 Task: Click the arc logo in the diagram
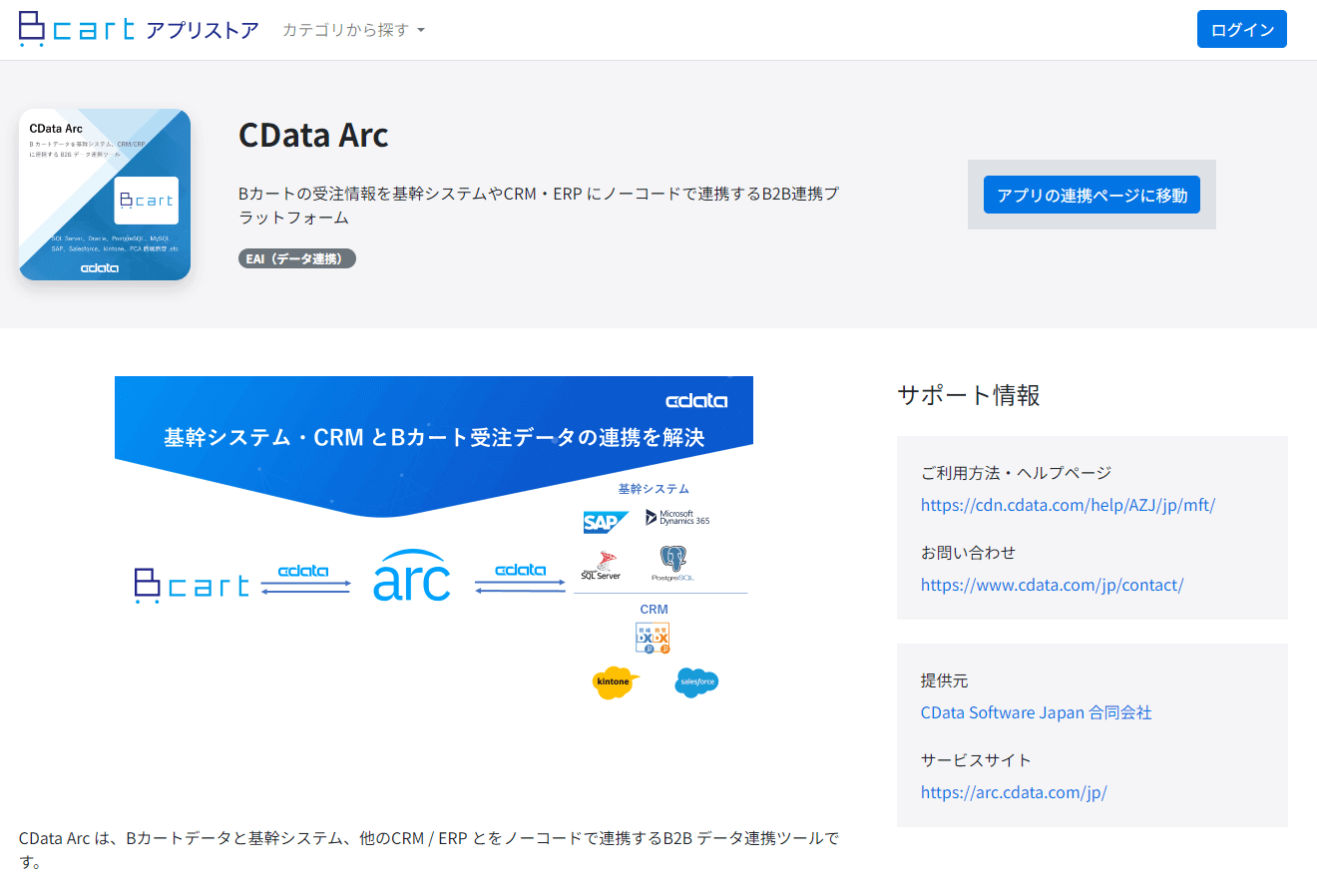[x=412, y=576]
